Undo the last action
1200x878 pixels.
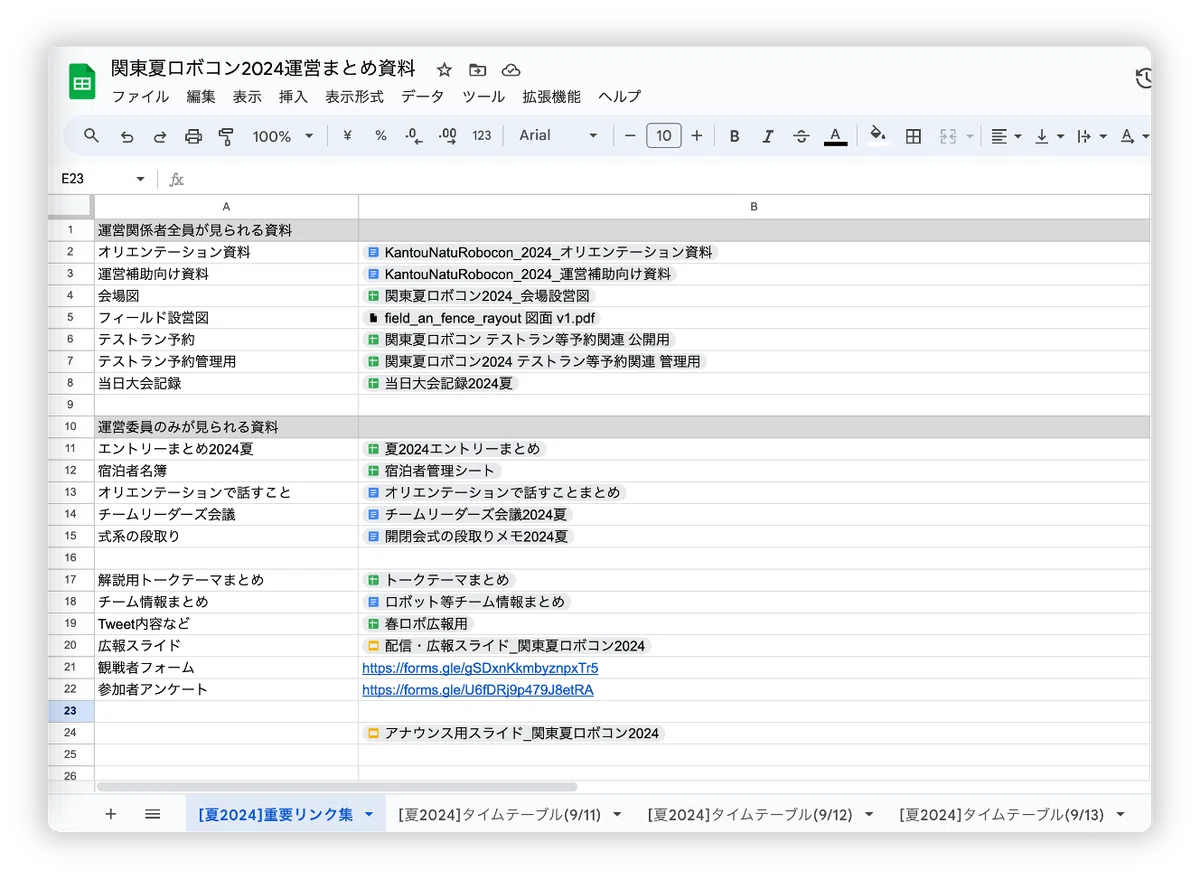pos(127,136)
